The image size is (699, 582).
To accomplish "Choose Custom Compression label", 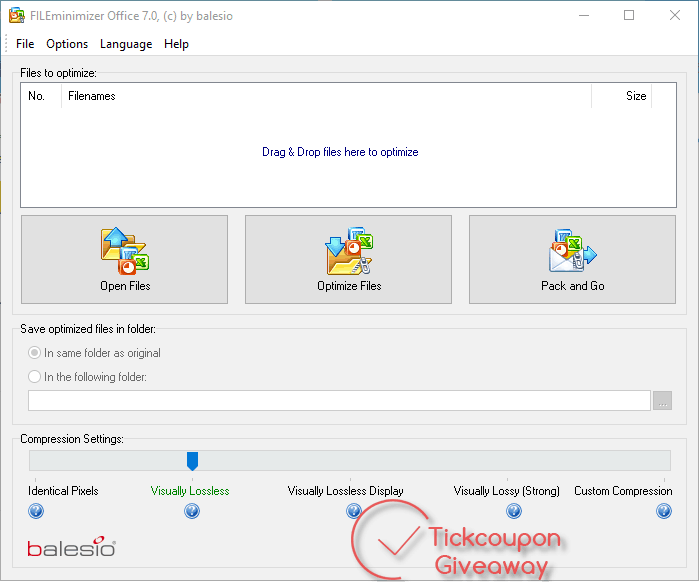I will [x=623, y=491].
